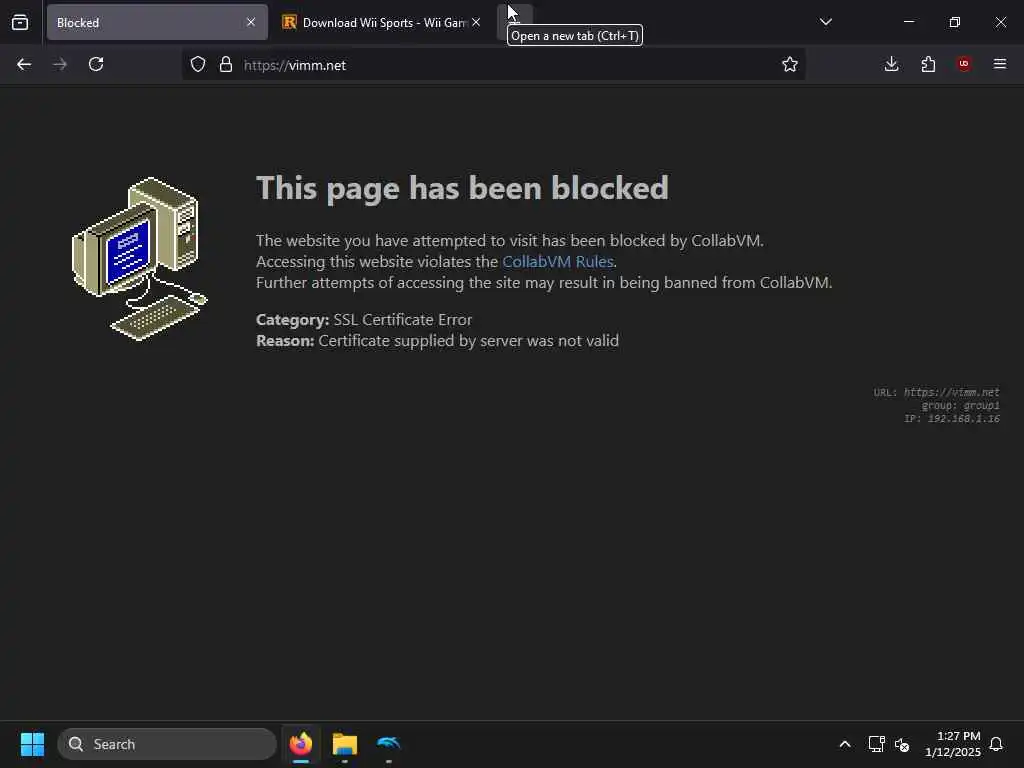Minimize the Firefox window
The image size is (1024, 768).
[x=908, y=22]
